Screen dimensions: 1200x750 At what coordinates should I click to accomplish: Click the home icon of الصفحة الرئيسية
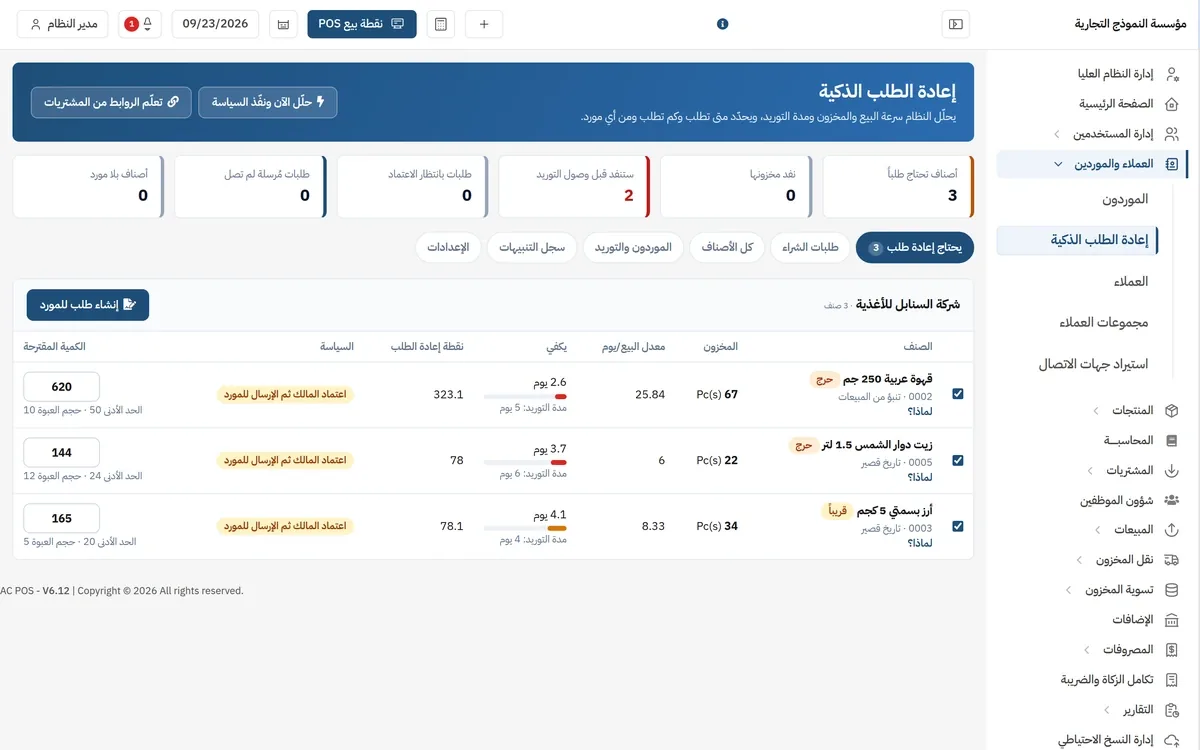pos(1172,104)
